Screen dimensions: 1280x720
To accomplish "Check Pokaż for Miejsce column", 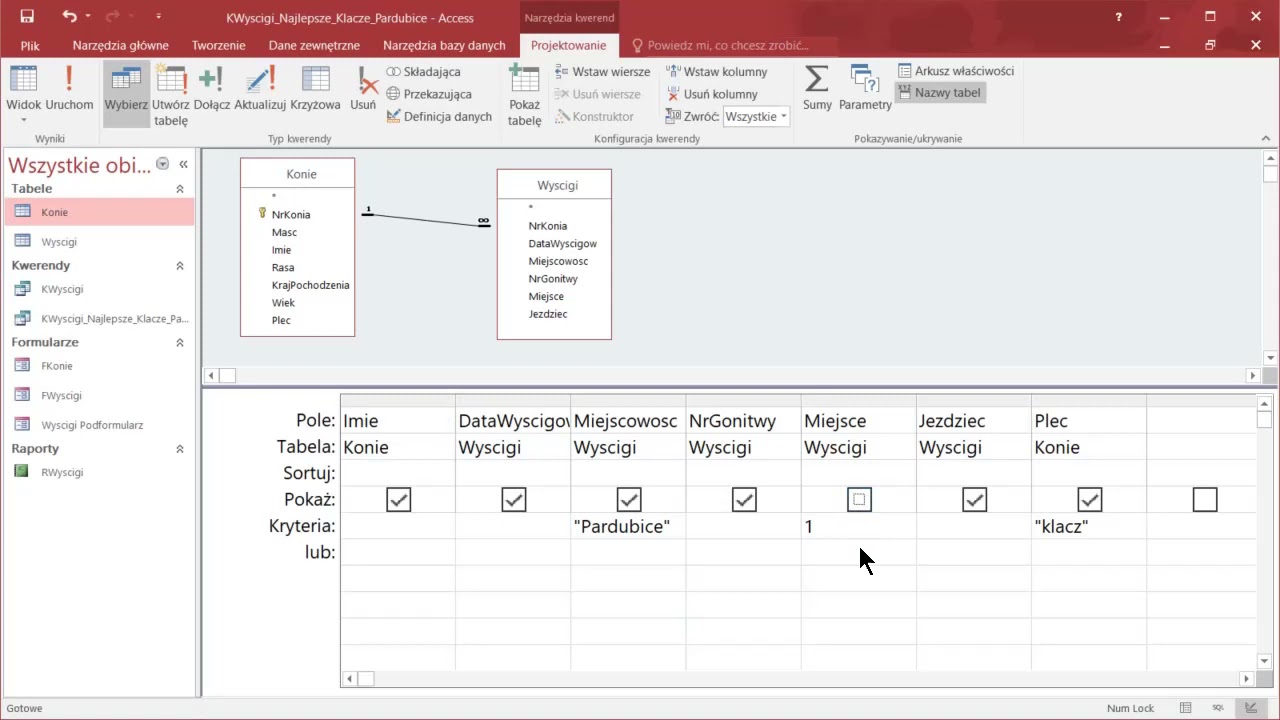I will (859, 499).
